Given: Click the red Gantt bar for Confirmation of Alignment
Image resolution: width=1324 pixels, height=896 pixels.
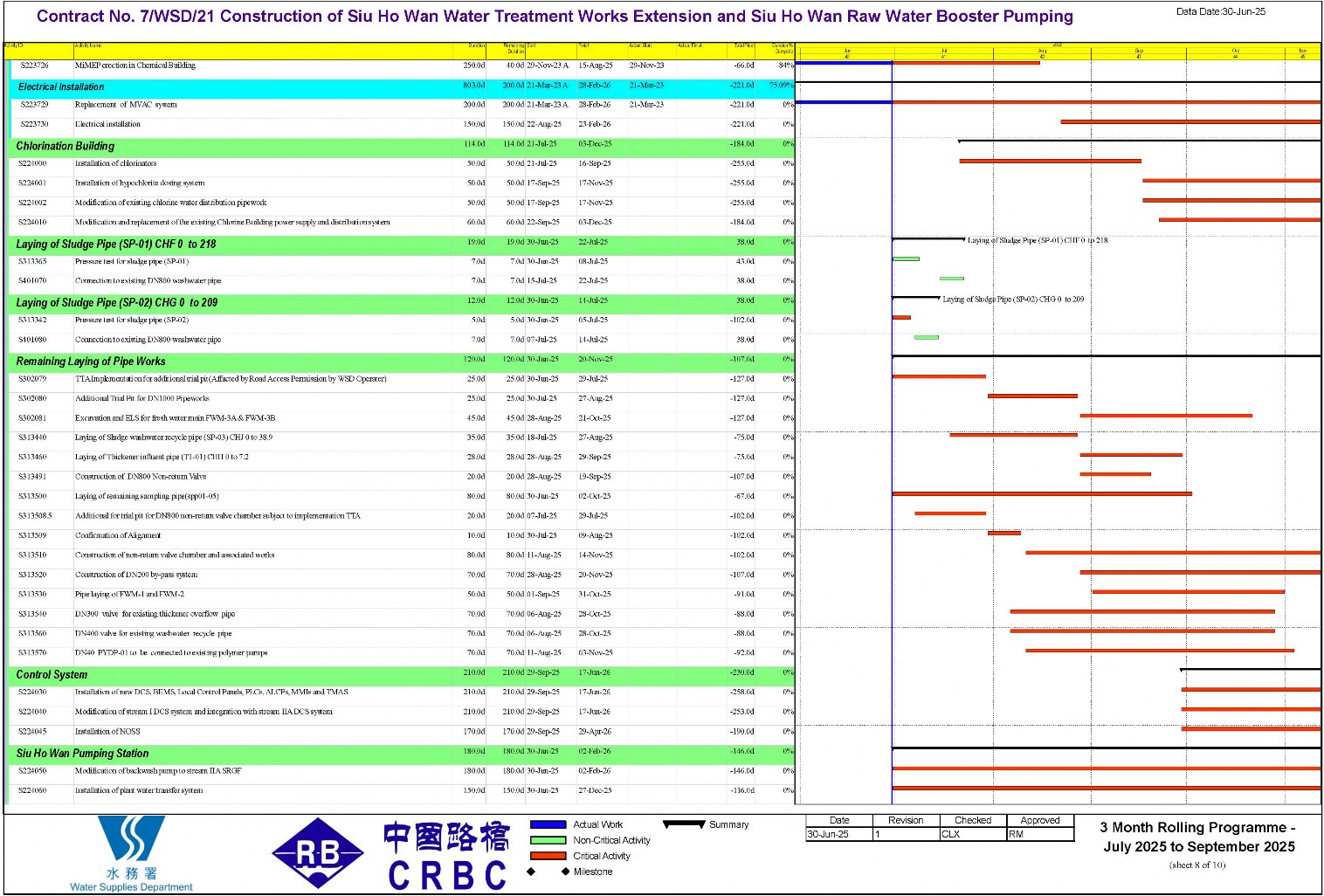Looking at the screenshot, I should tap(1004, 533).
